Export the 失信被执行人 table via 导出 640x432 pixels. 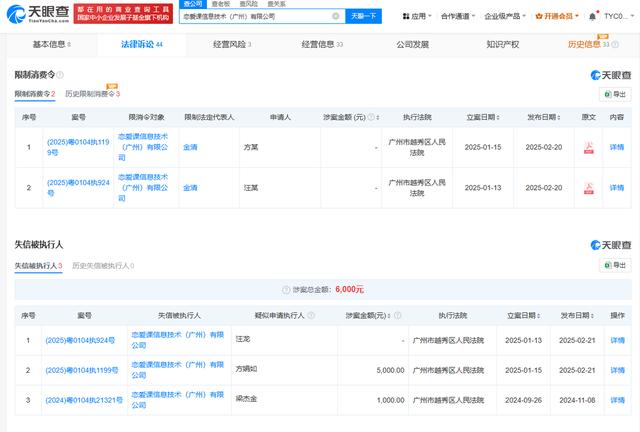tap(615, 265)
